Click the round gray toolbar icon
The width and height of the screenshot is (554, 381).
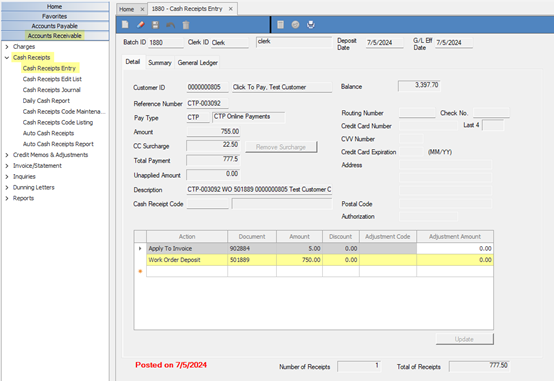tap(295, 25)
